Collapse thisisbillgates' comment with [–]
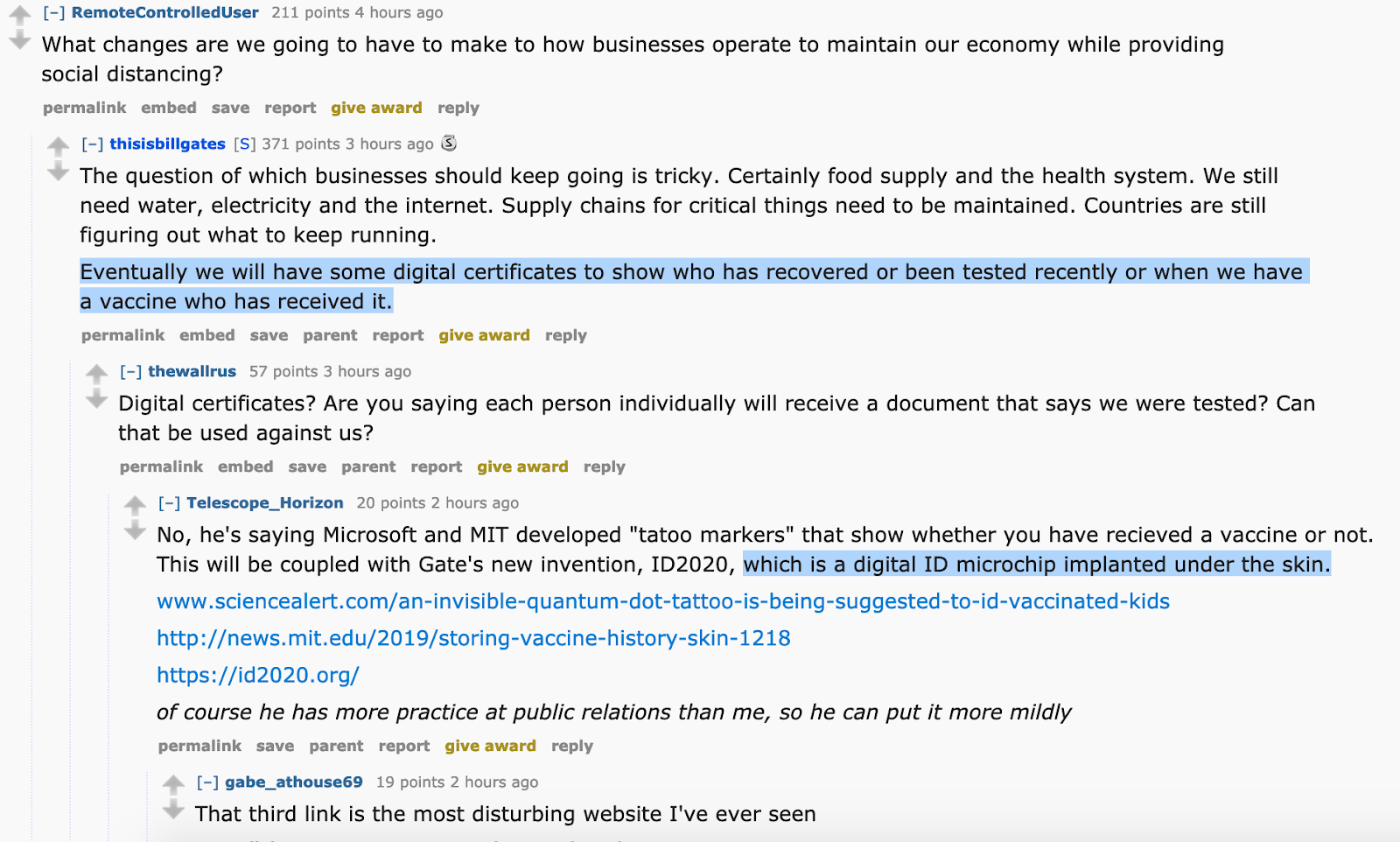Image resolution: width=1400 pixels, height=842 pixels. point(93,144)
